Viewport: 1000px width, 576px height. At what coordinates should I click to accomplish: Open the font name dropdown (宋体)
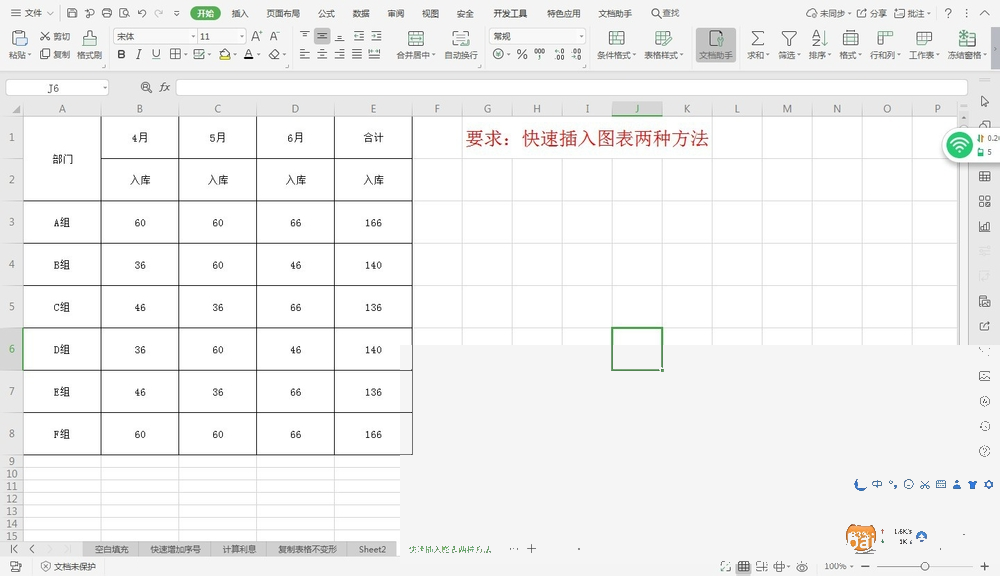tap(193, 36)
